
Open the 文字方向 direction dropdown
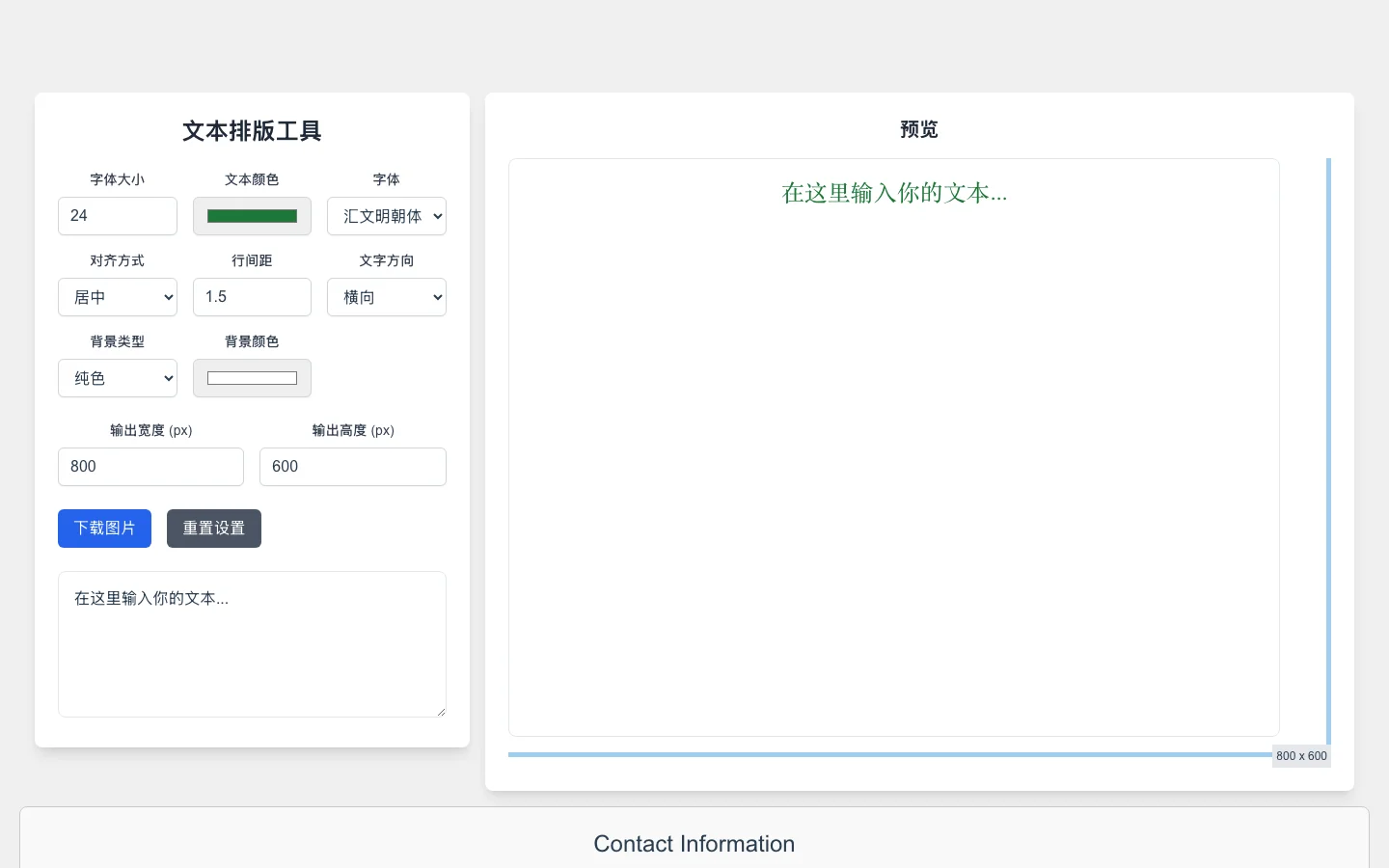click(387, 297)
